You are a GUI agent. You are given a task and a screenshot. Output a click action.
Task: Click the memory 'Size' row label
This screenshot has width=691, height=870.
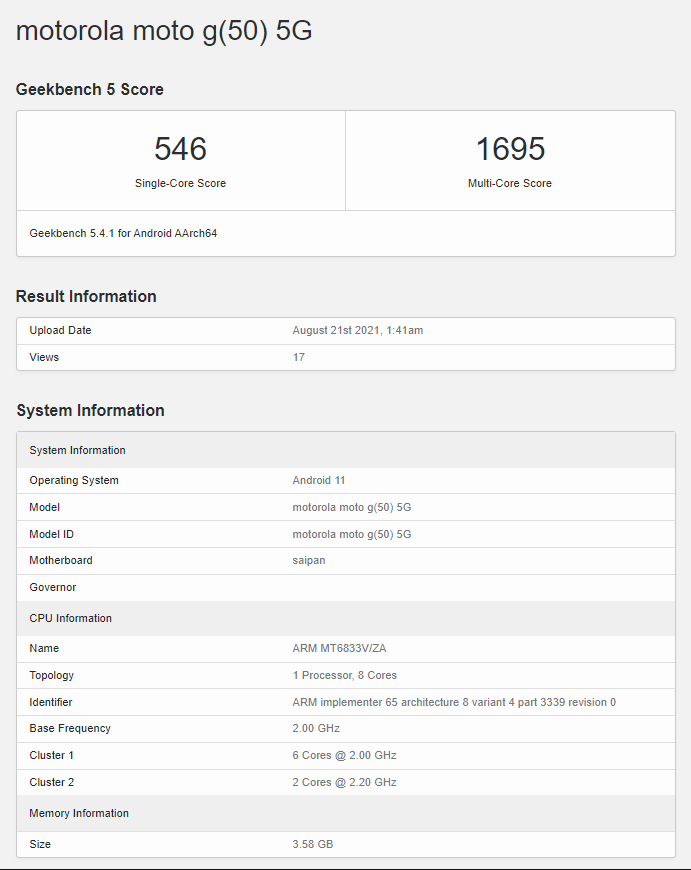coord(40,844)
